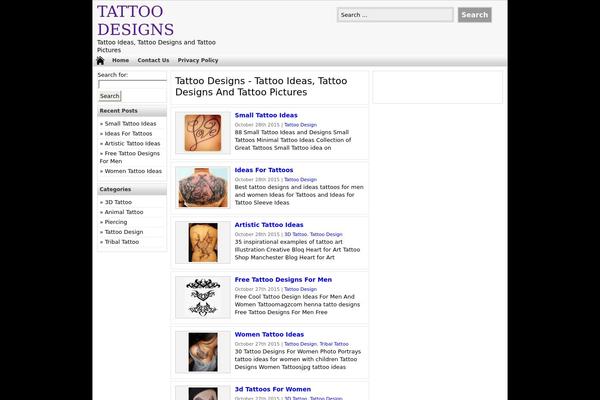600x400 pixels.
Task: Open the Small Tattoo Ideas article heading
Action: (266, 115)
